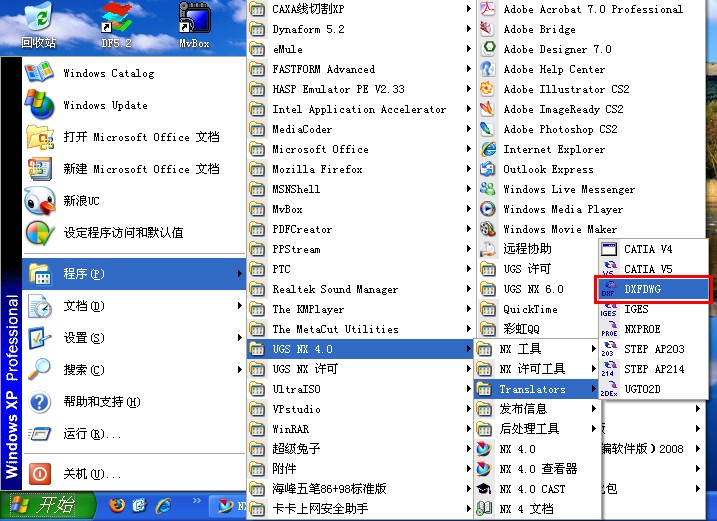The image size is (717, 521).
Task: Click the NX taskbar window button
Action: pos(228,506)
